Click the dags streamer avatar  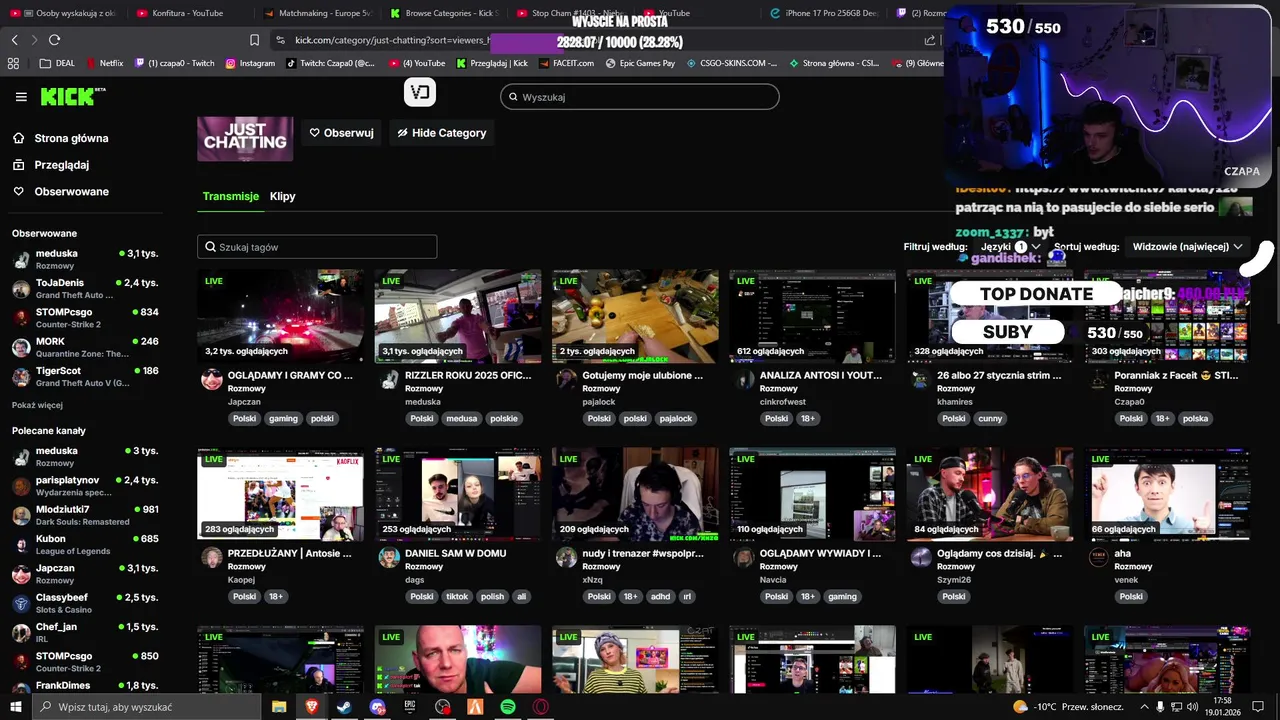tap(389, 557)
